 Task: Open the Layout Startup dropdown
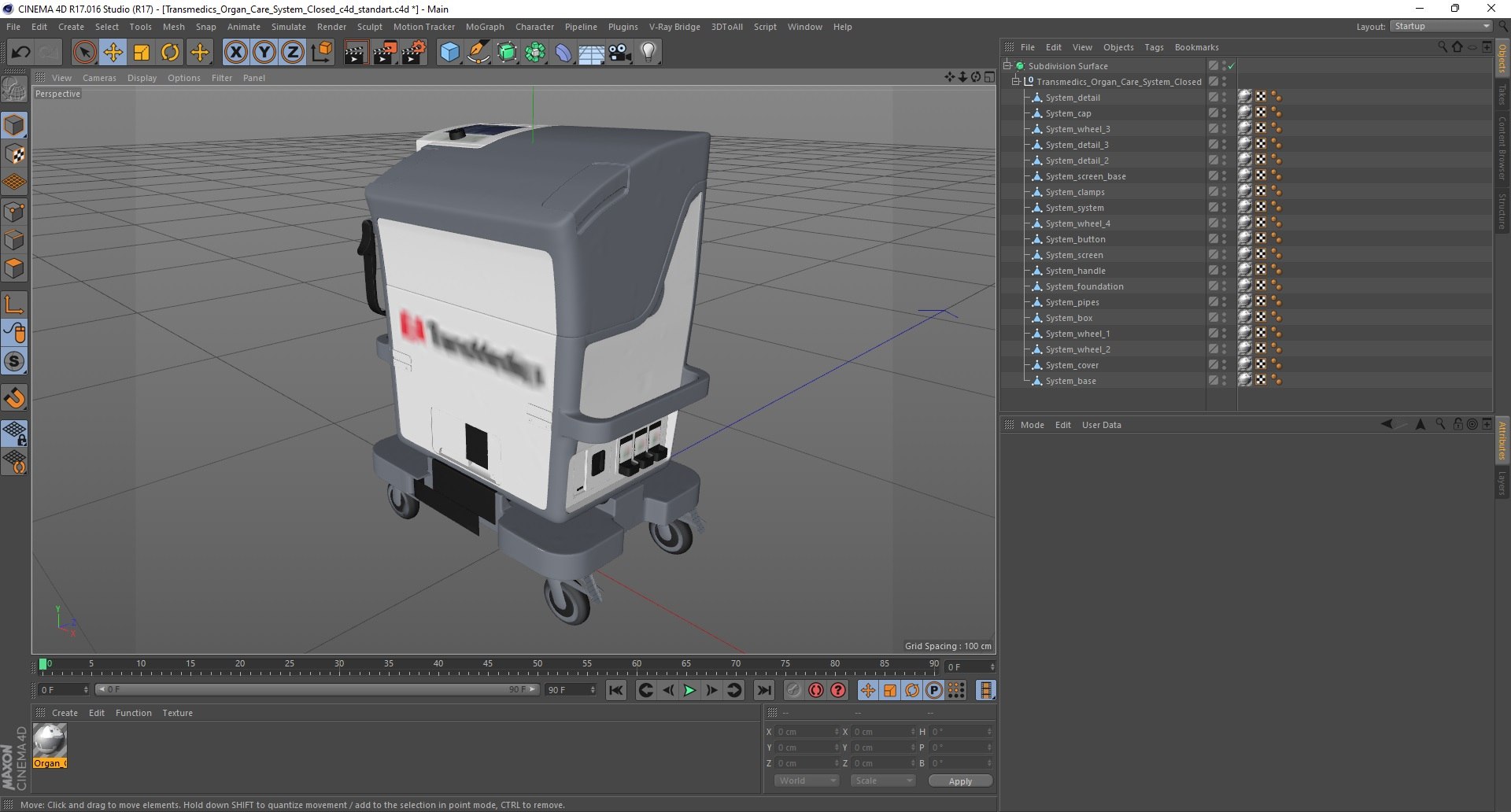[x=1441, y=26]
